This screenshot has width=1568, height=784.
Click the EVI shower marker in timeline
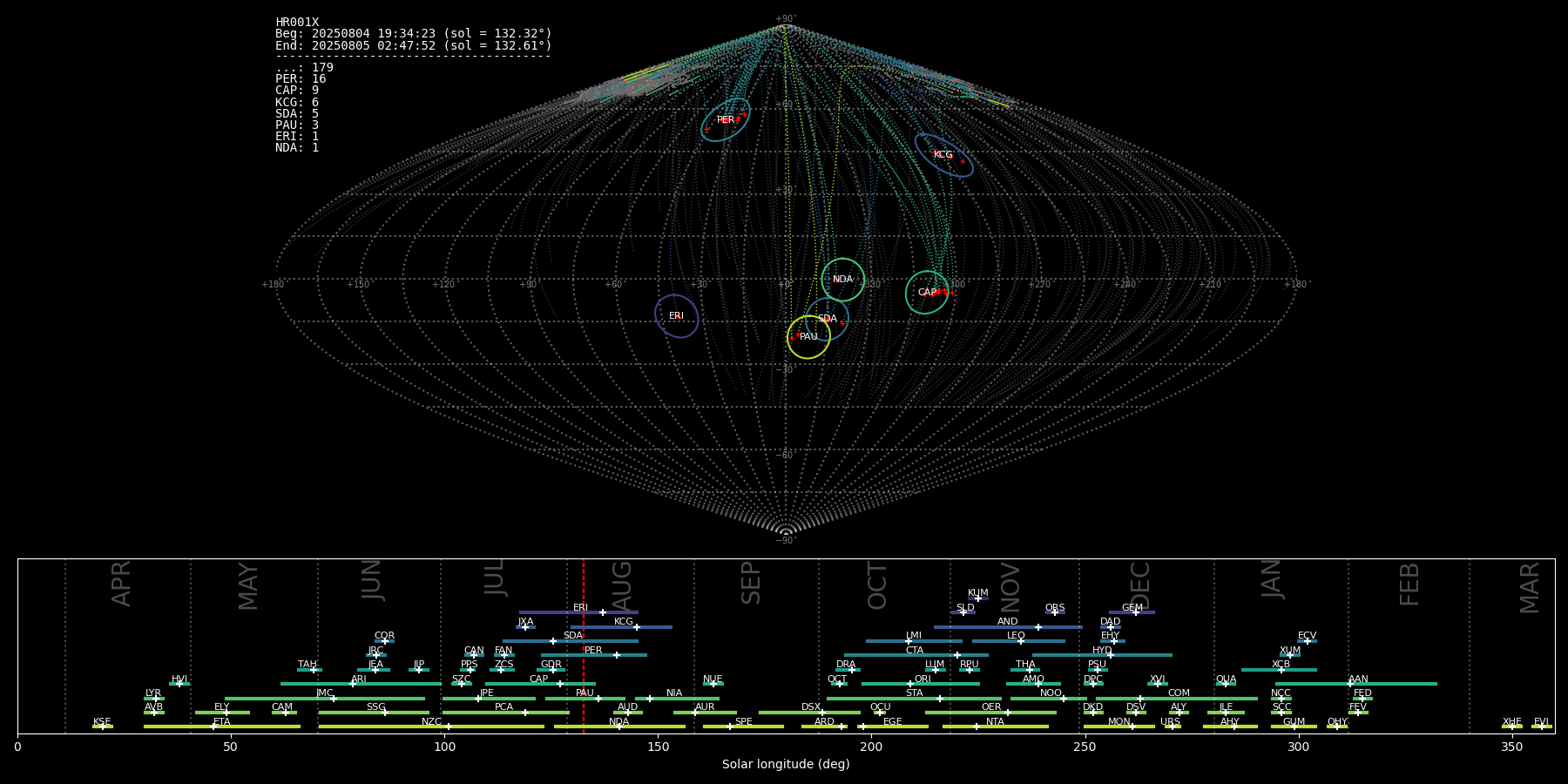(x=1541, y=727)
